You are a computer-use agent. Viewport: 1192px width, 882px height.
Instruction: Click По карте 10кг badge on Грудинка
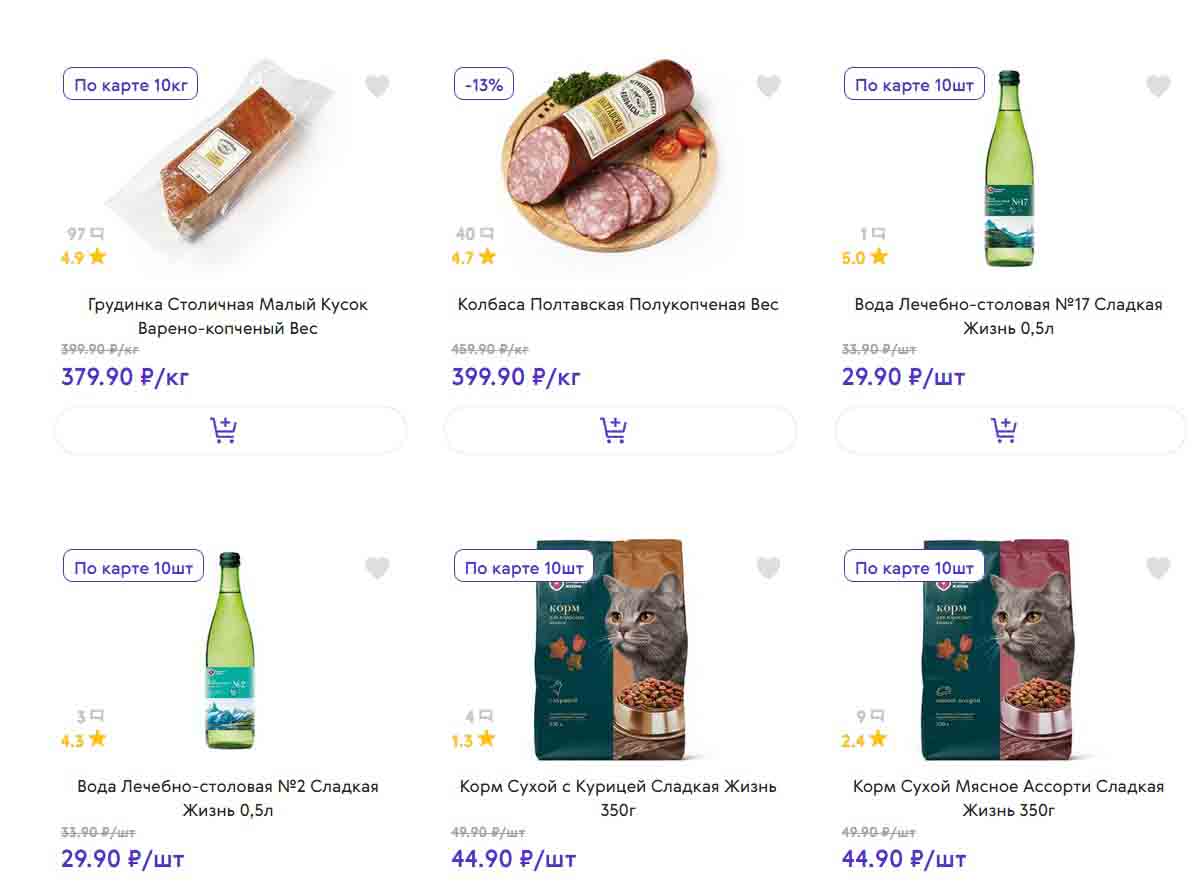coord(130,85)
